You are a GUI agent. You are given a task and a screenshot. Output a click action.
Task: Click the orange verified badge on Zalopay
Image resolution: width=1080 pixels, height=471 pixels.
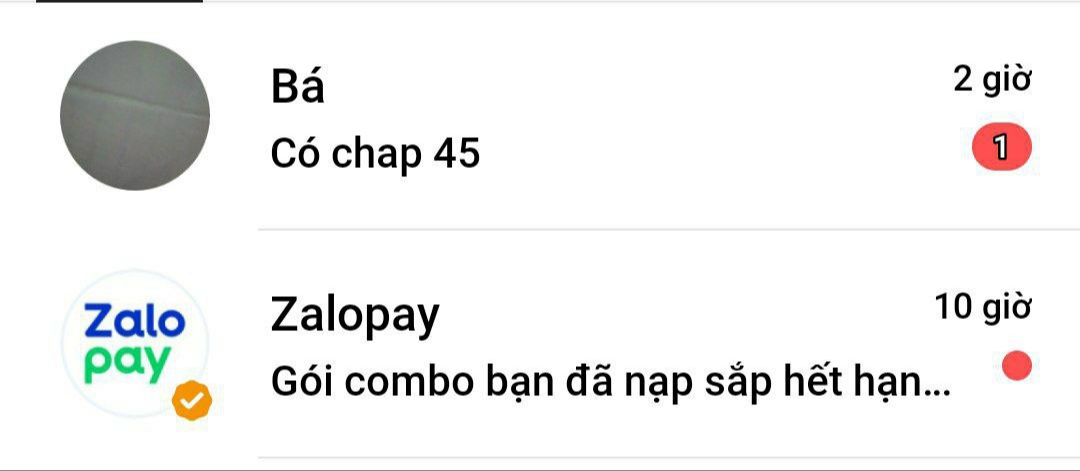[191, 400]
